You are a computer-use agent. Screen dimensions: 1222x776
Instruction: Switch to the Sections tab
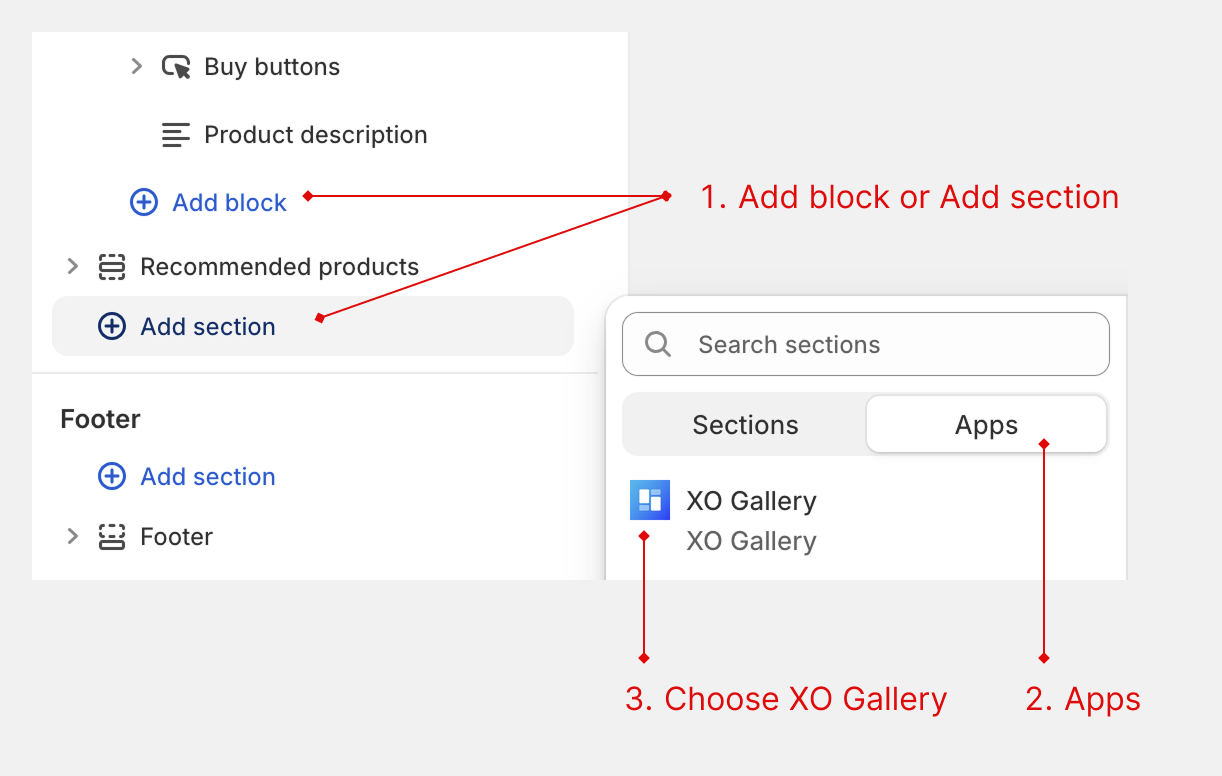coord(745,425)
